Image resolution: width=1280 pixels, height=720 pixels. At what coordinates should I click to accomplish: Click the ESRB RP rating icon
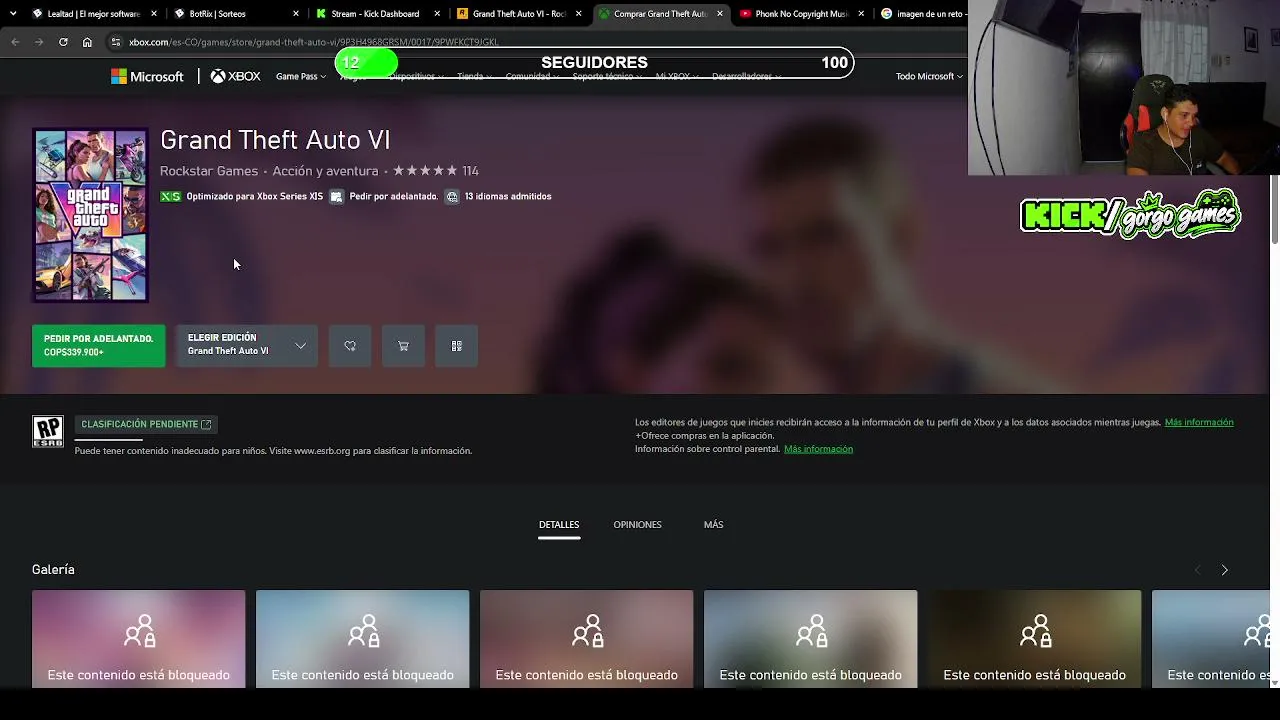tap(48, 432)
